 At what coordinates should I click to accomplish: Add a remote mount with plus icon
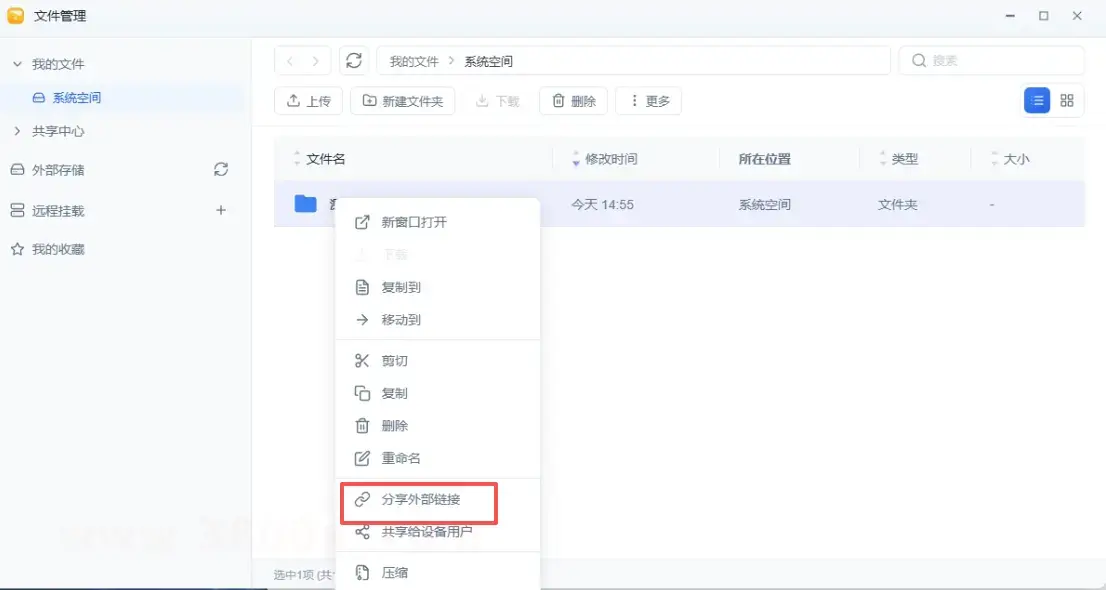coord(221,211)
